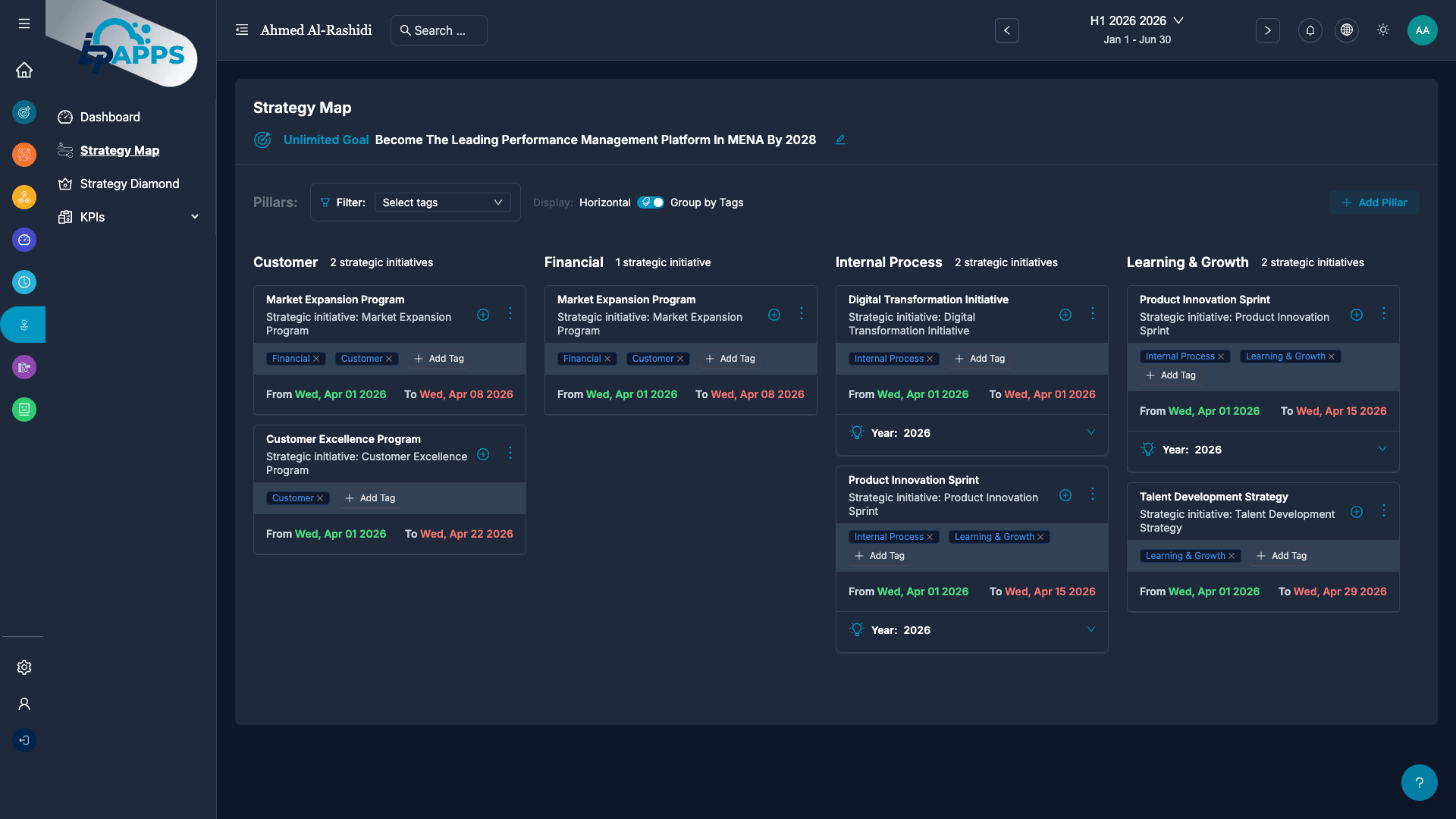Remove Customer tag from Customer Excellence Program
The image size is (1456, 819).
320,499
